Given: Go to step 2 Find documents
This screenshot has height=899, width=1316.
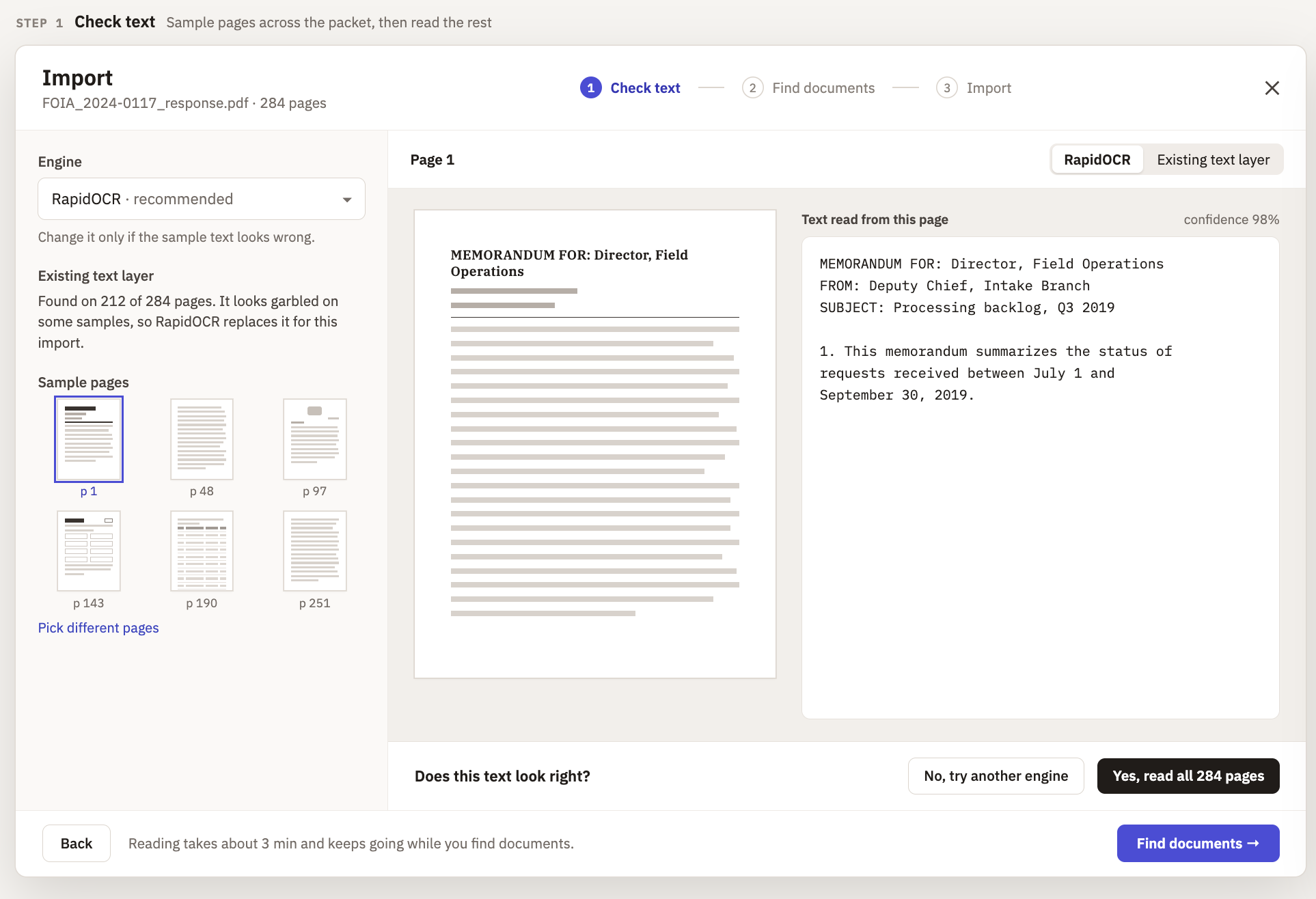Looking at the screenshot, I should [808, 88].
